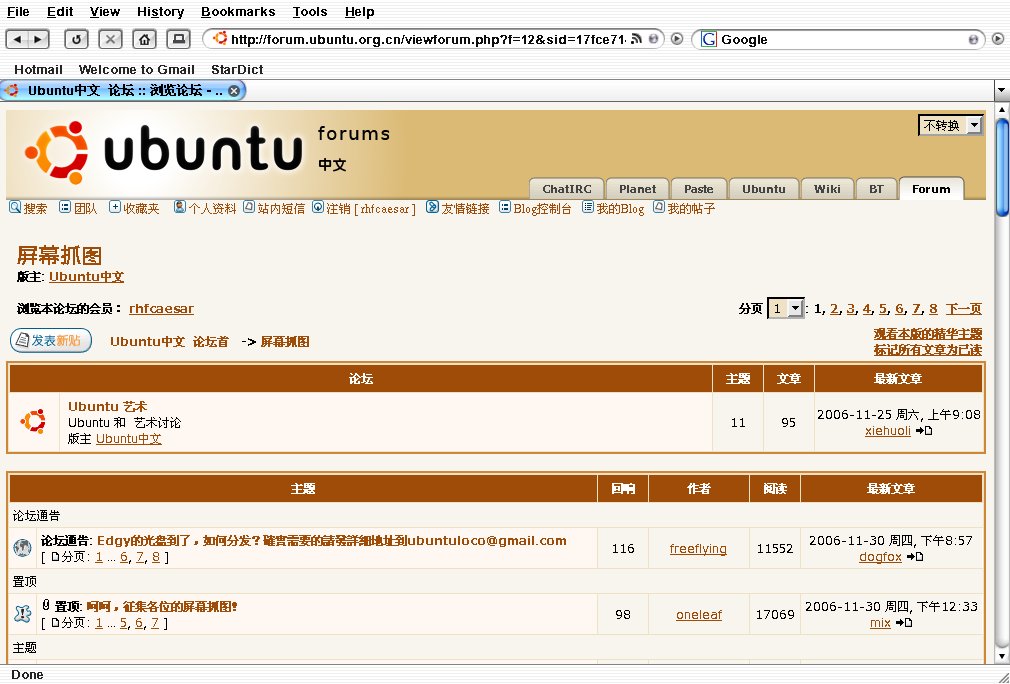Click the small icon before 个人资料
Screen dimensions: 1010x684
(x=179, y=207)
